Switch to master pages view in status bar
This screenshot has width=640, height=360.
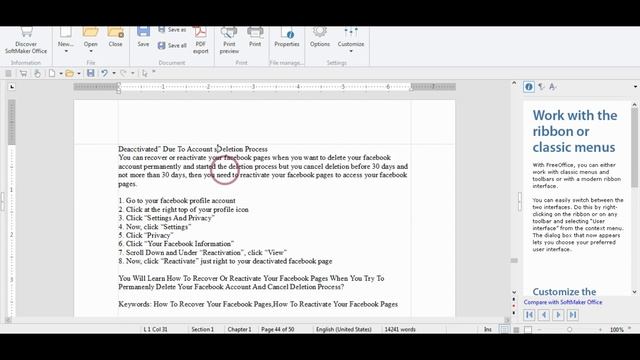point(516,329)
